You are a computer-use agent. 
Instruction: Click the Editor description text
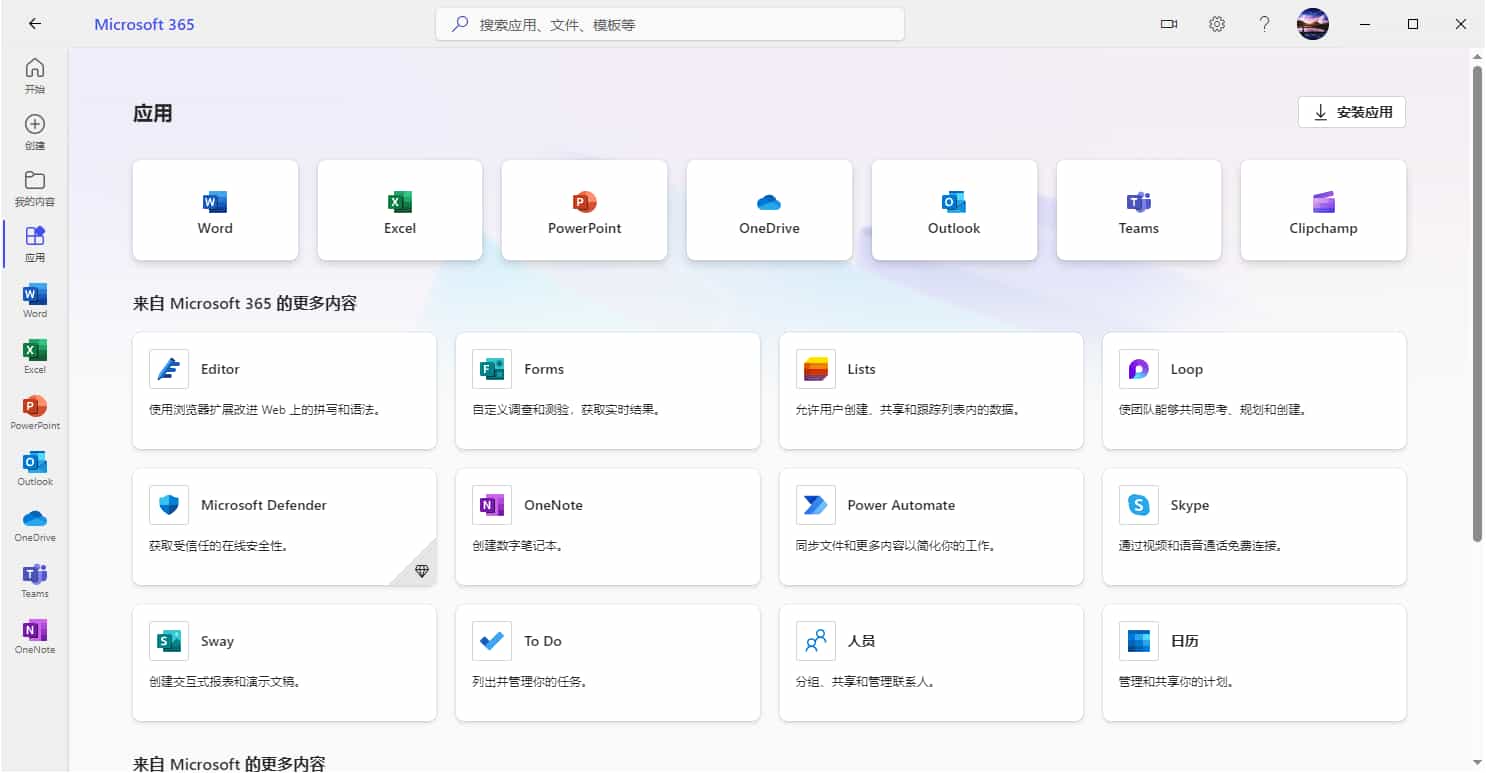(x=267, y=410)
